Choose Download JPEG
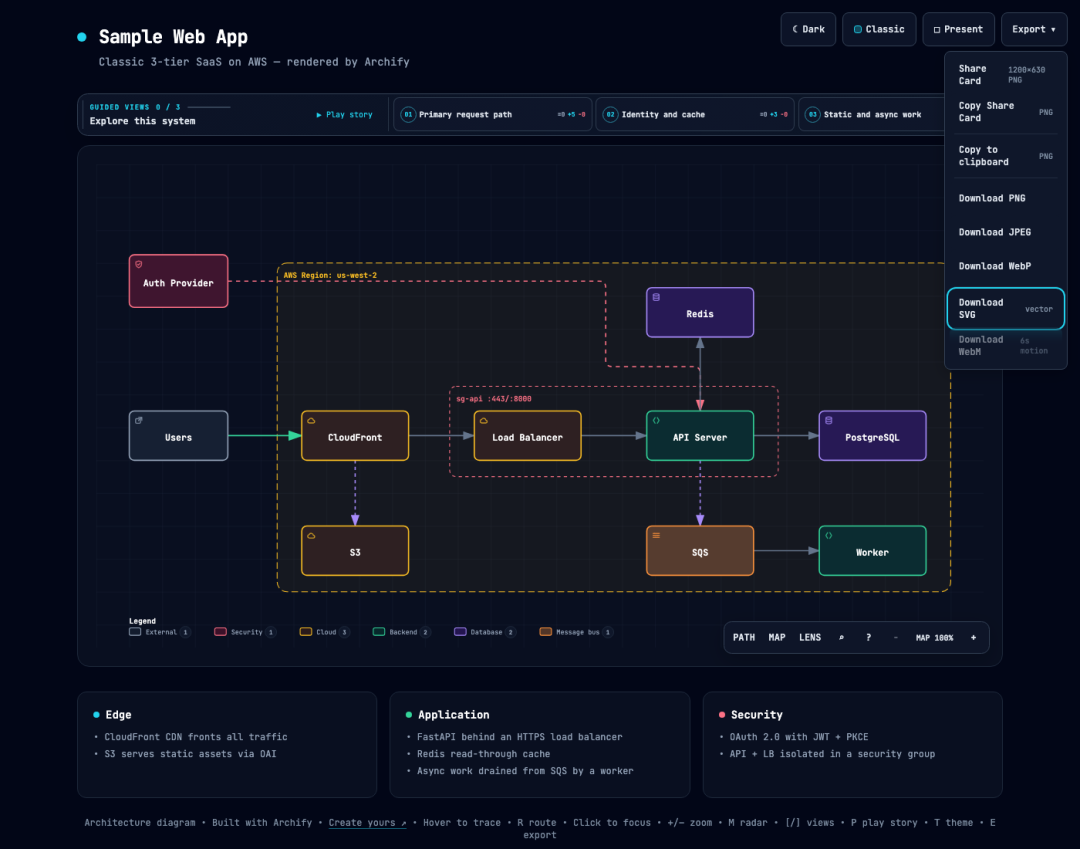This screenshot has height=849, width=1080. pyautogui.click(x=1006, y=232)
